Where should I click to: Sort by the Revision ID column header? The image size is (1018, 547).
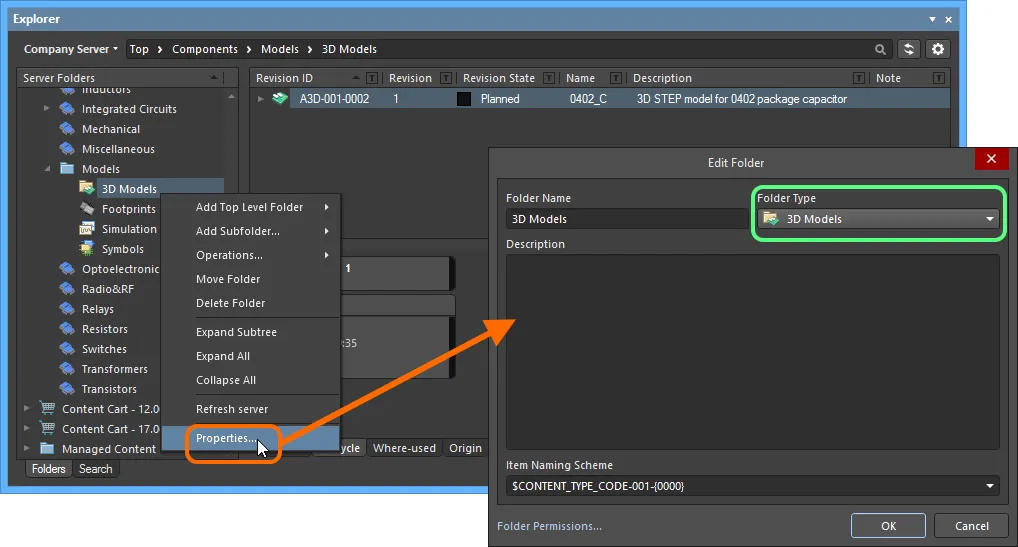click(284, 78)
